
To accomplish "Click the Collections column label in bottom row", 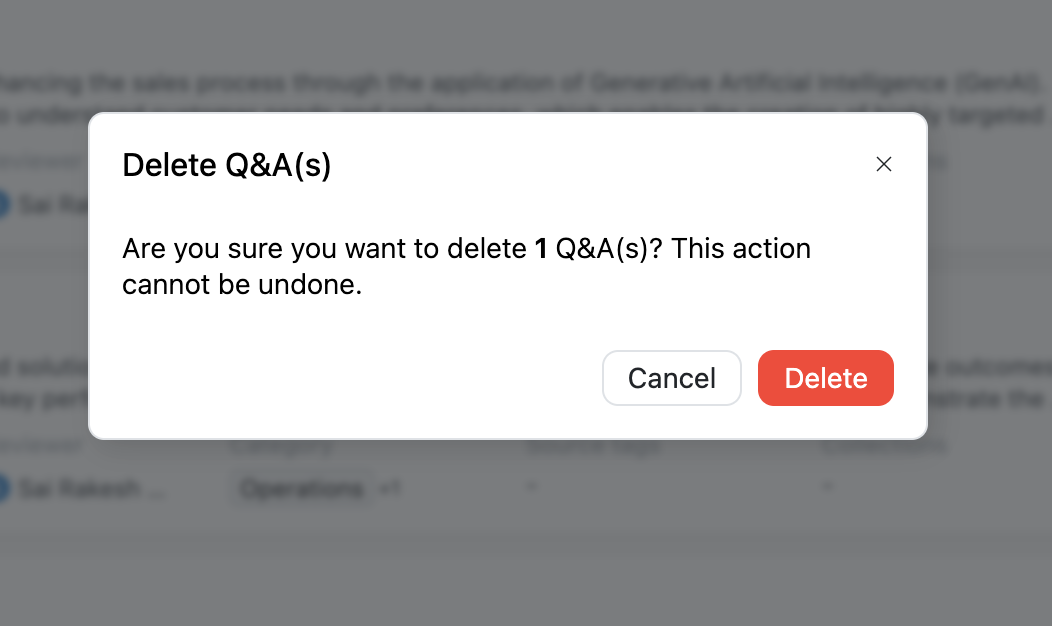I will [884, 446].
